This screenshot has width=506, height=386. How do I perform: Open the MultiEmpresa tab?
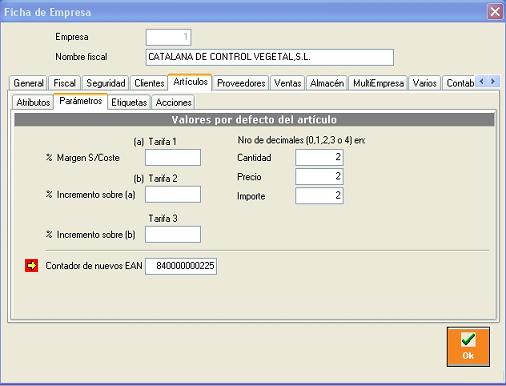pyautogui.click(x=378, y=83)
